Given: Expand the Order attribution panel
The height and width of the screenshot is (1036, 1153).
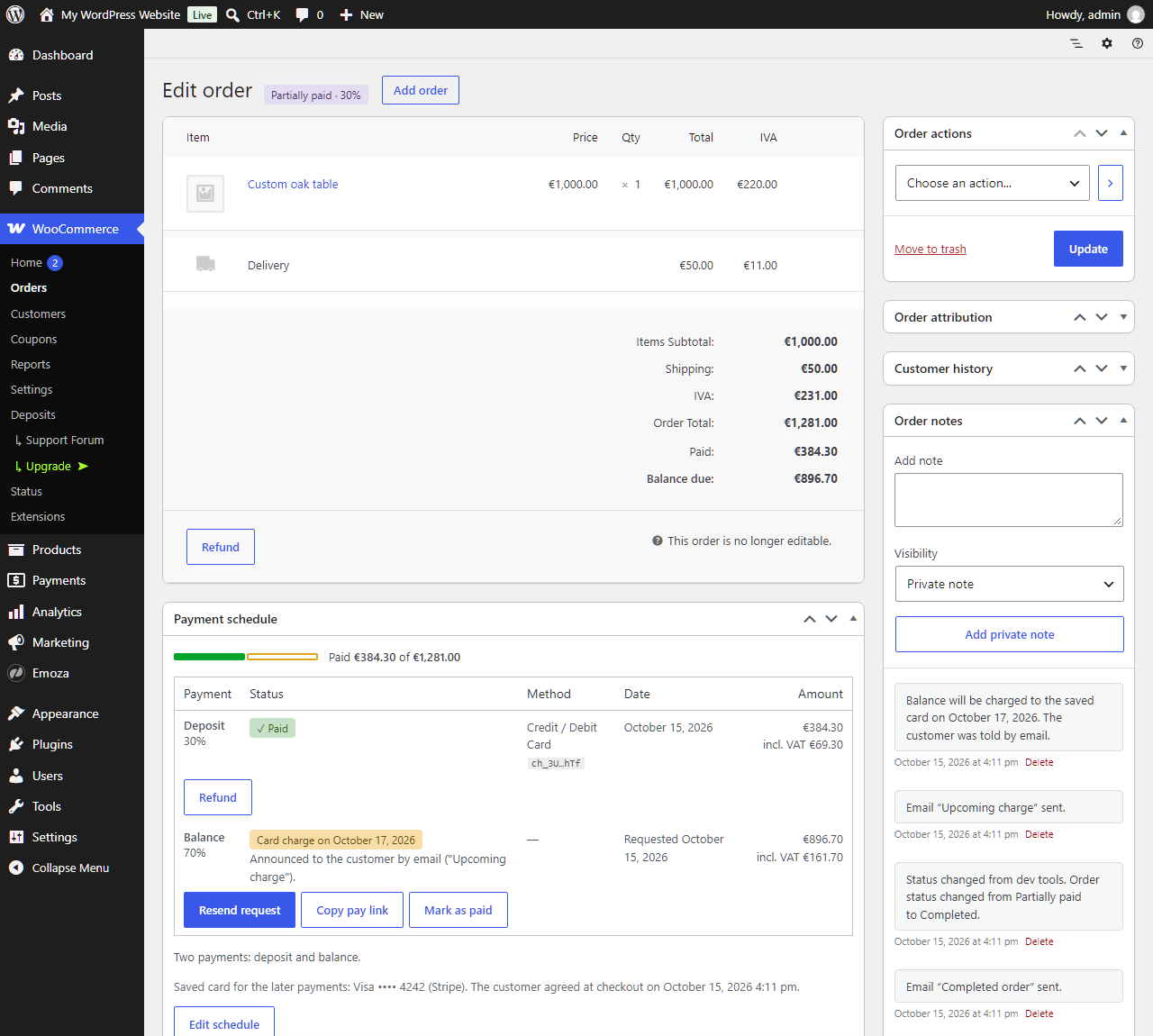Looking at the screenshot, I should [x=1123, y=317].
